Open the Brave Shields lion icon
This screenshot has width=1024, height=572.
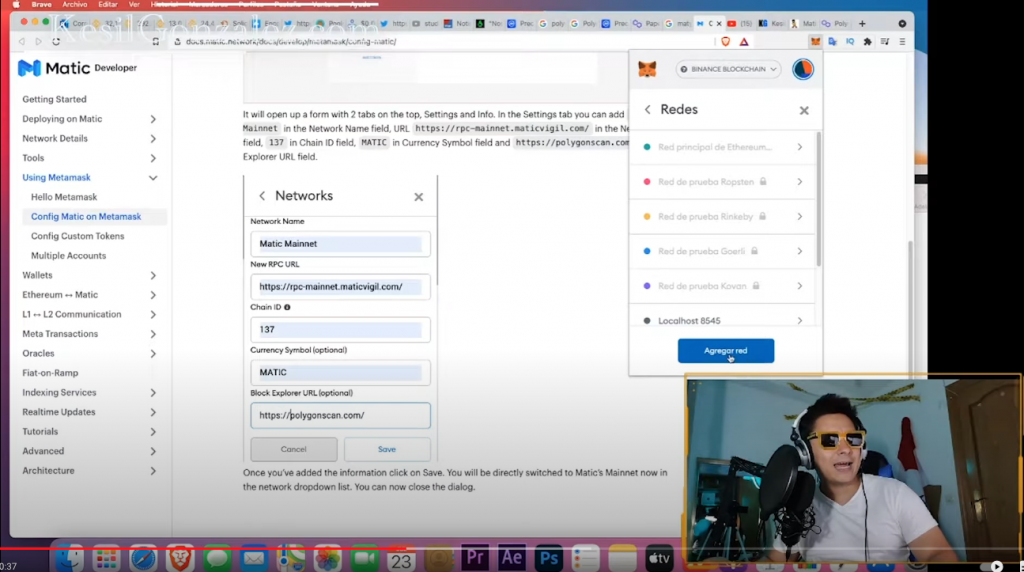point(726,41)
